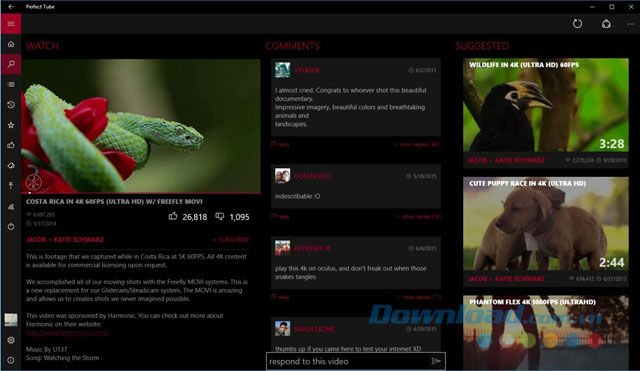Open SINGH LEONE commenter profile
Viewport: 640px width, 371px height.
point(314,329)
